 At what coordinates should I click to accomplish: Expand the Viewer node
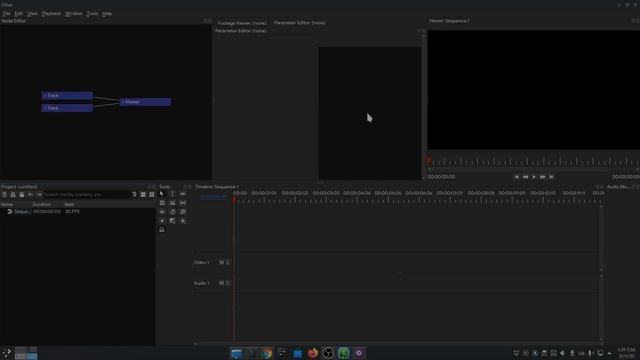(x=123, y=102)
